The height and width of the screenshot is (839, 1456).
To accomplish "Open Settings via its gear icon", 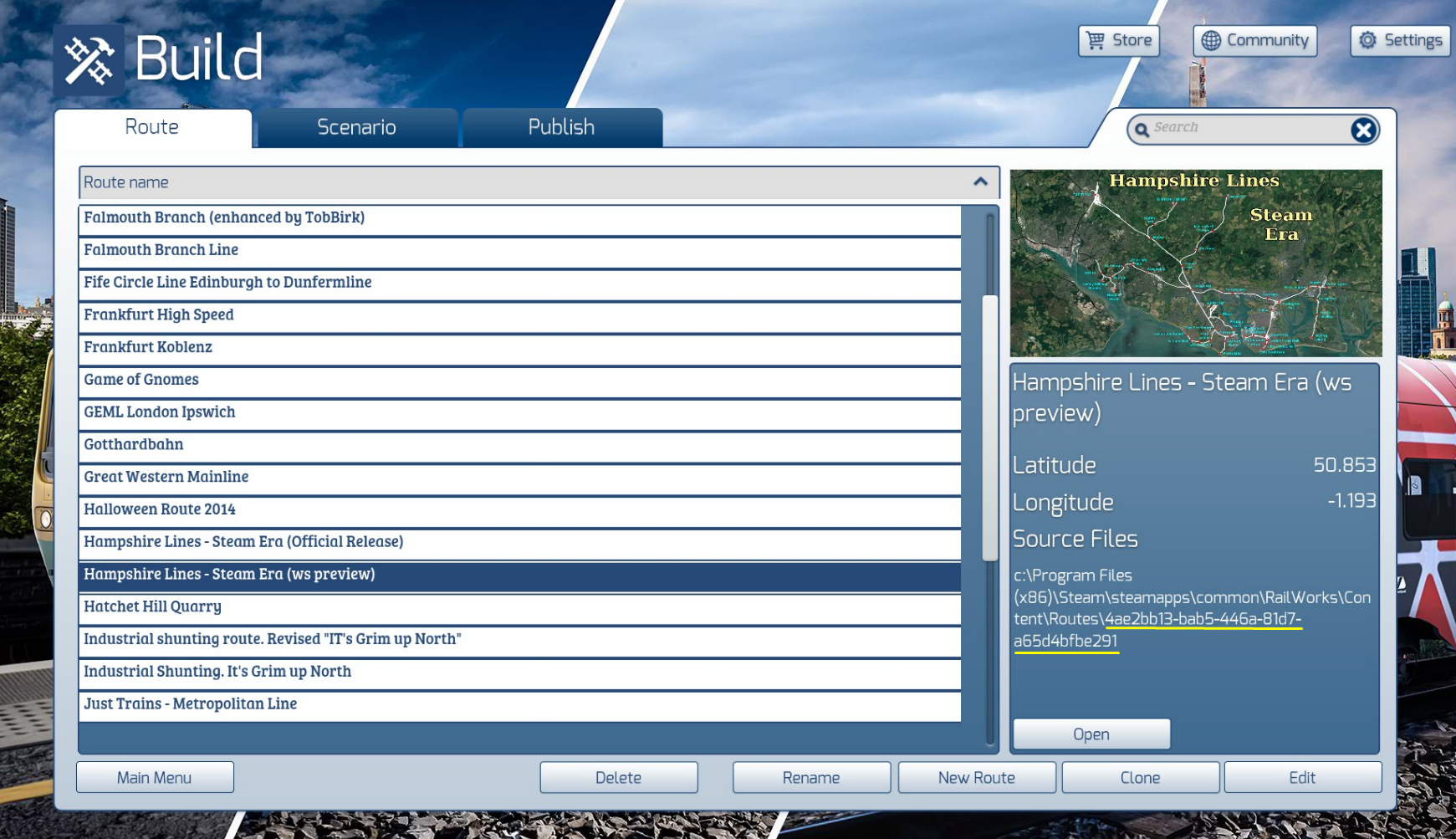I will click(x=1367, y=40).
